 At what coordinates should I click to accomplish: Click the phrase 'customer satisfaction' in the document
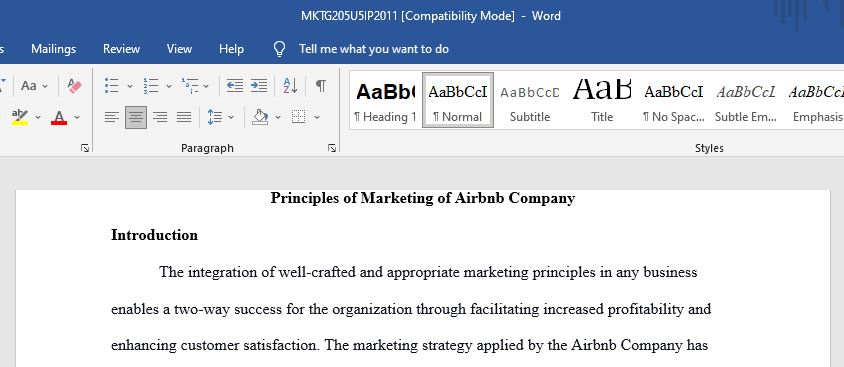point(249,345)
